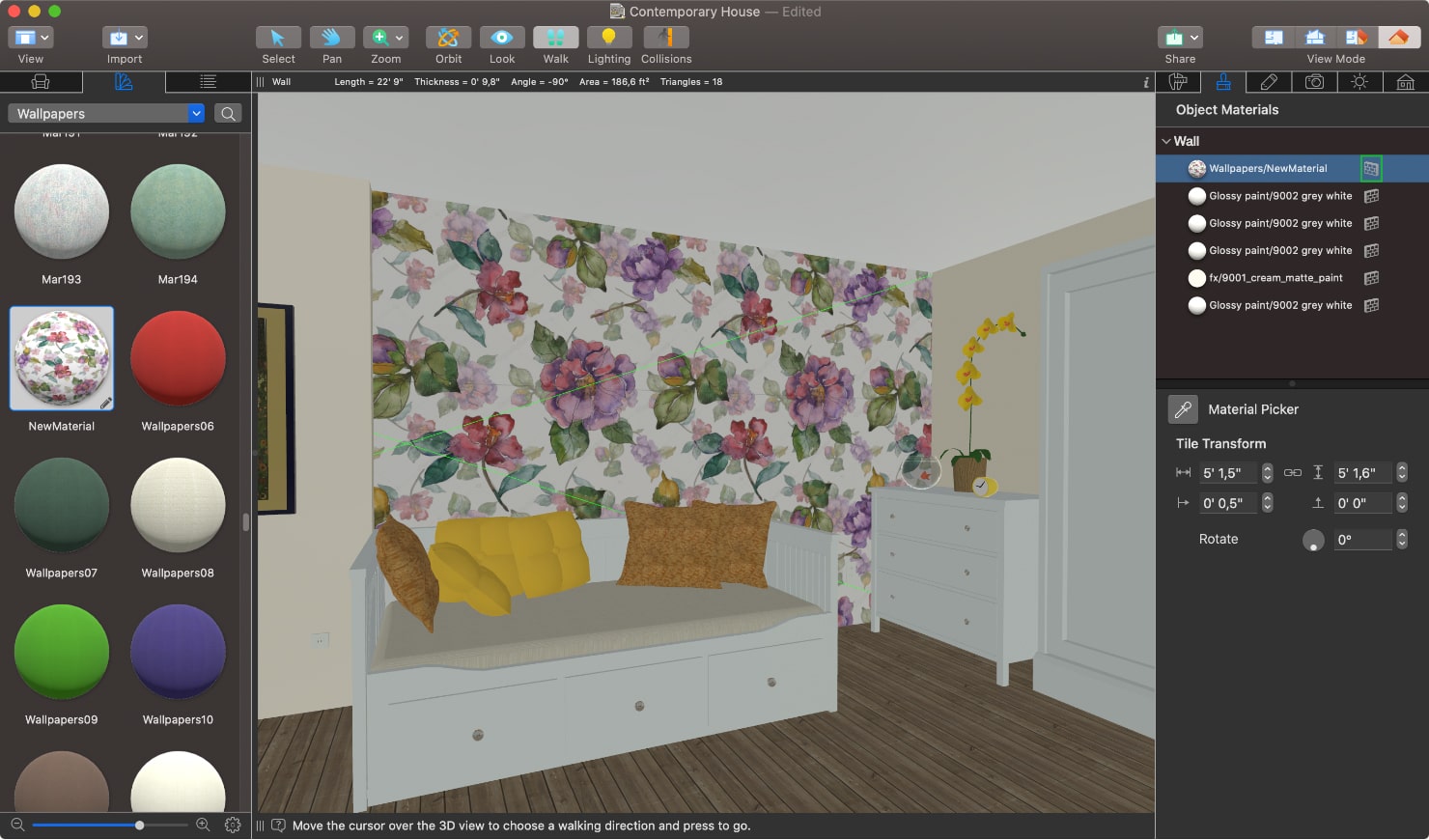Viewport: 1429px width, 840px height.
Task: Open the camera inspector tab
Action: (1314, 82)
